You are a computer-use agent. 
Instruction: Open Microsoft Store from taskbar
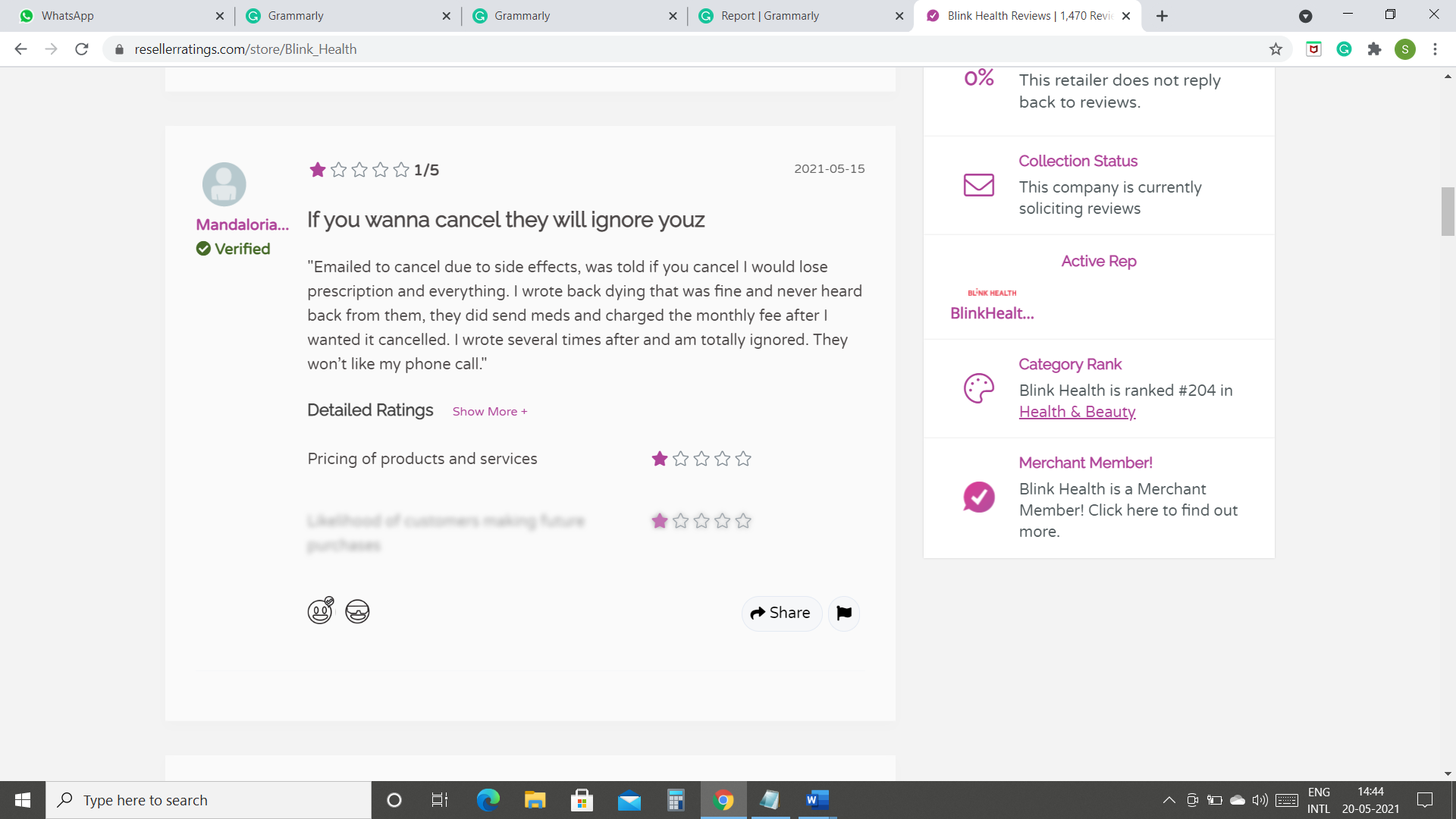[582, 800]
